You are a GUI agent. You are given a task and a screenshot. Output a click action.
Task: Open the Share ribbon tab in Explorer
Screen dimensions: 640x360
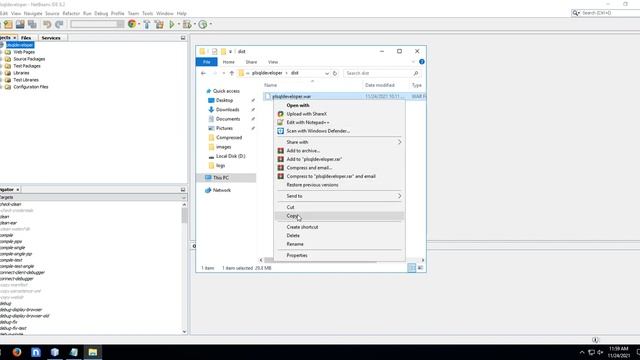pos(251,62)
